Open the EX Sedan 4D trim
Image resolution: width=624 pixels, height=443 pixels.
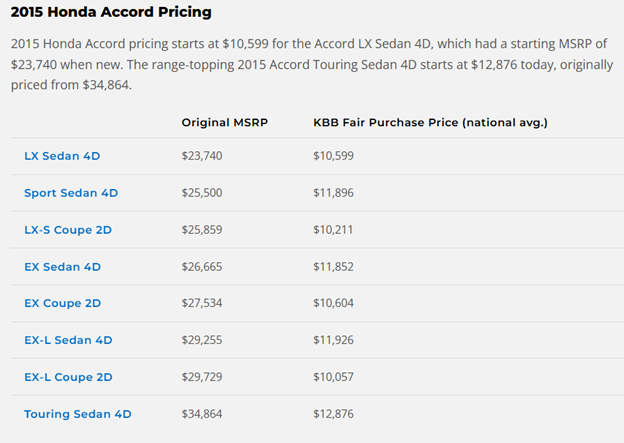coord(62,267)
